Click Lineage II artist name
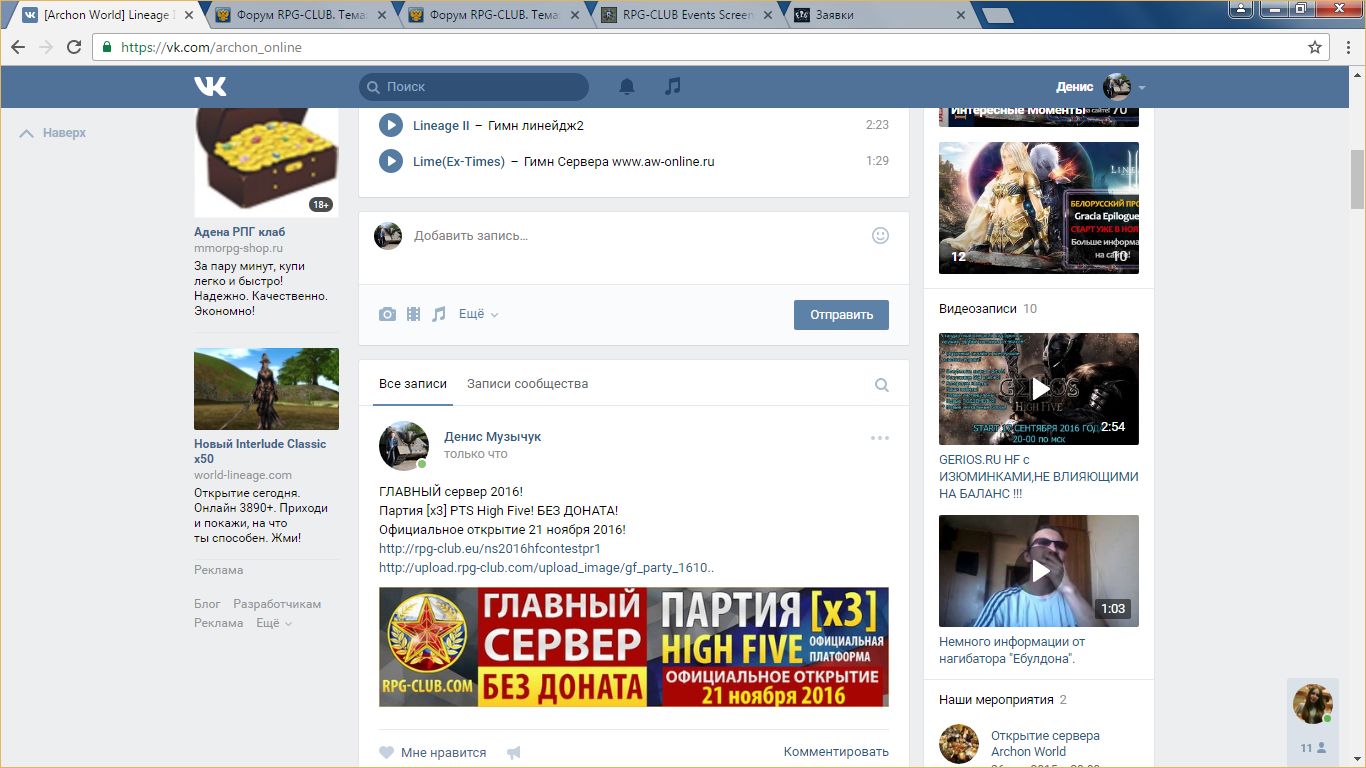Viewport: 1366px width, 768px height. 441,126
